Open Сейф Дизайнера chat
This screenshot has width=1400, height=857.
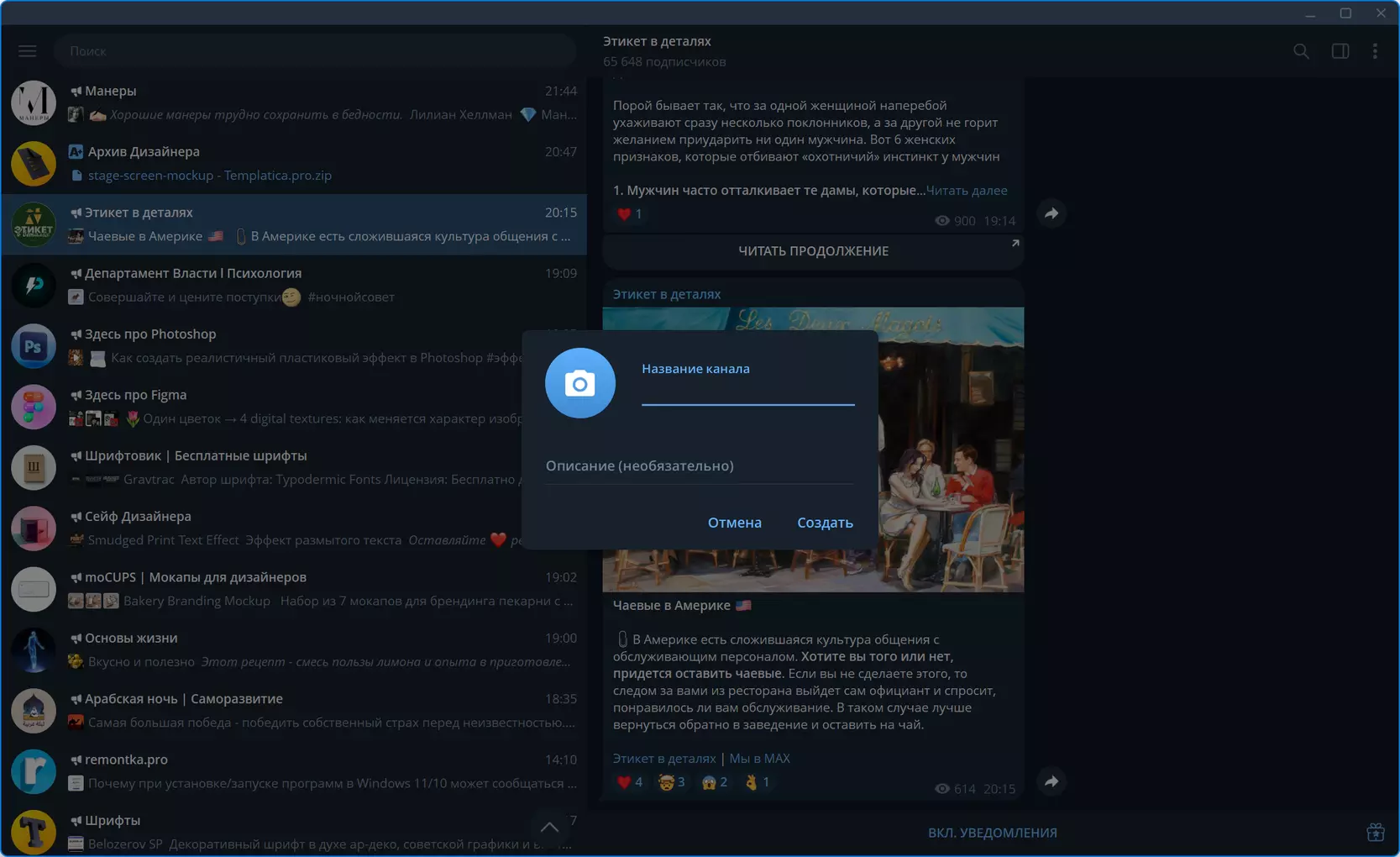[x=294, y=528]
